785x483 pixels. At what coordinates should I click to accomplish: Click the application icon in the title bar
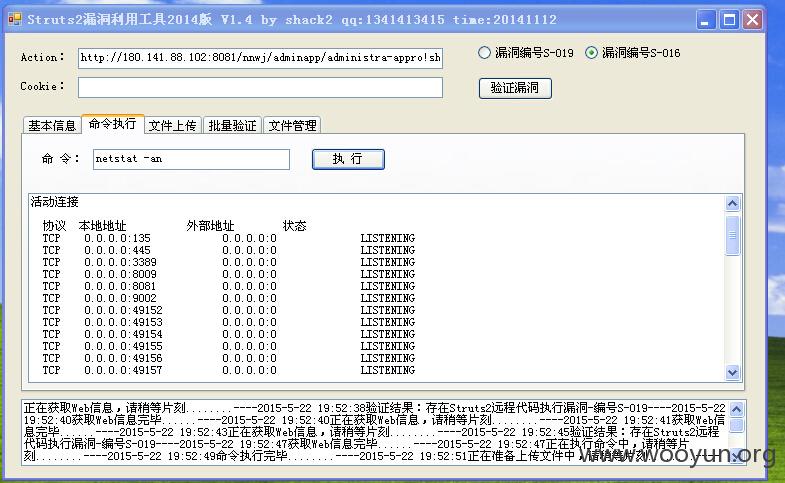pos(15,20)
